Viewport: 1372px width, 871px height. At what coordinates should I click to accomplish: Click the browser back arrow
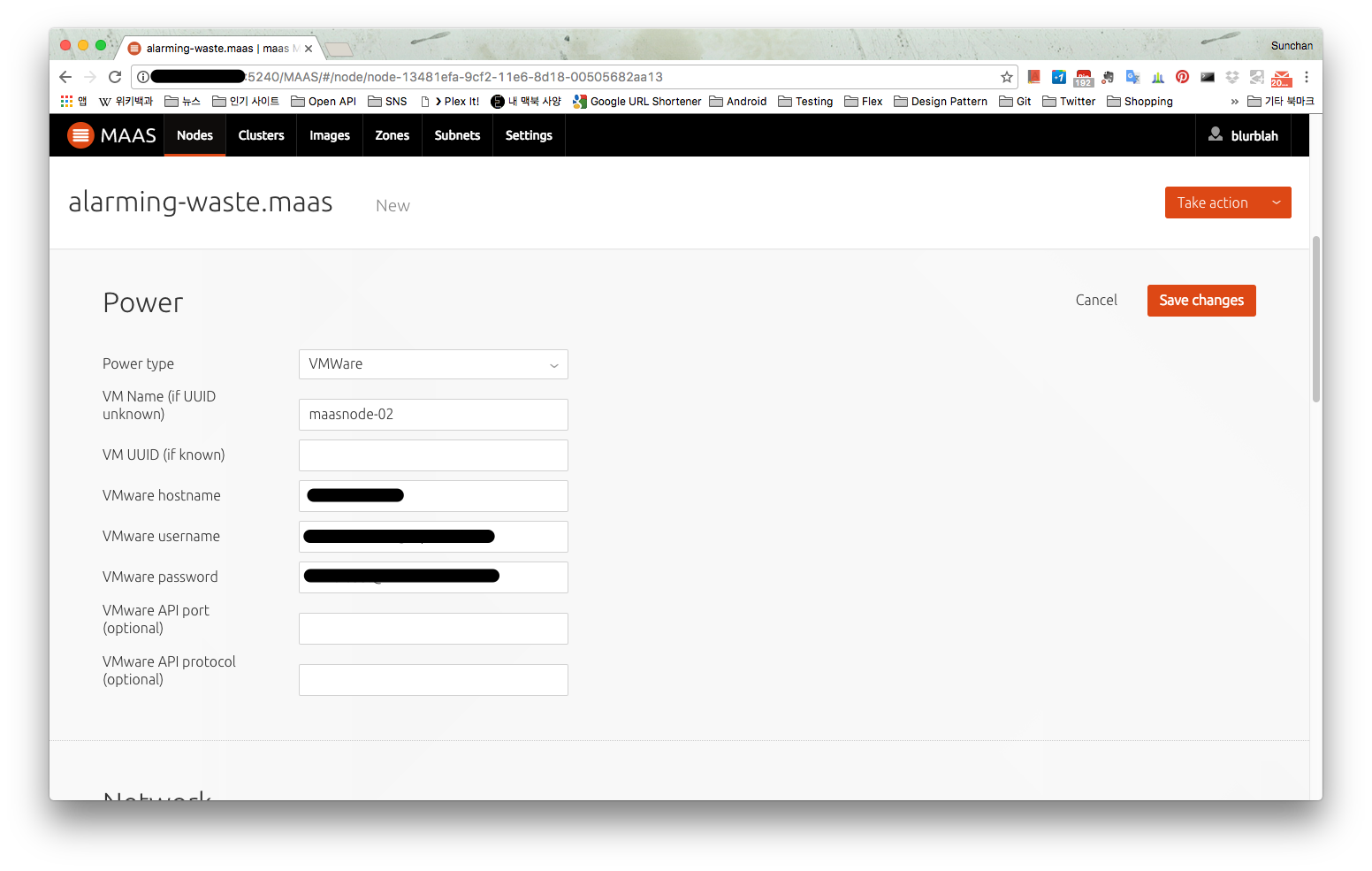coord(65,77)
